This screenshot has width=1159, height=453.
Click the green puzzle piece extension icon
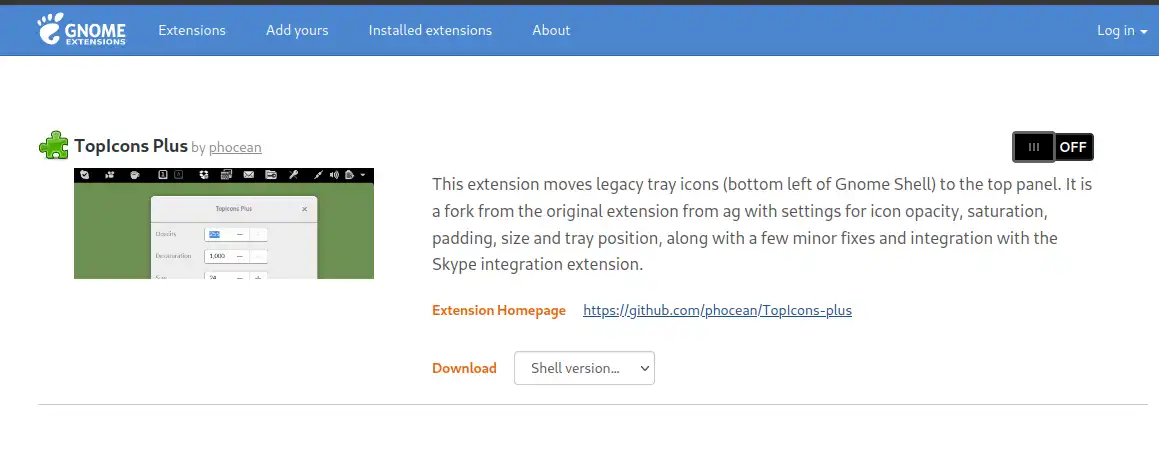point(53,146)
